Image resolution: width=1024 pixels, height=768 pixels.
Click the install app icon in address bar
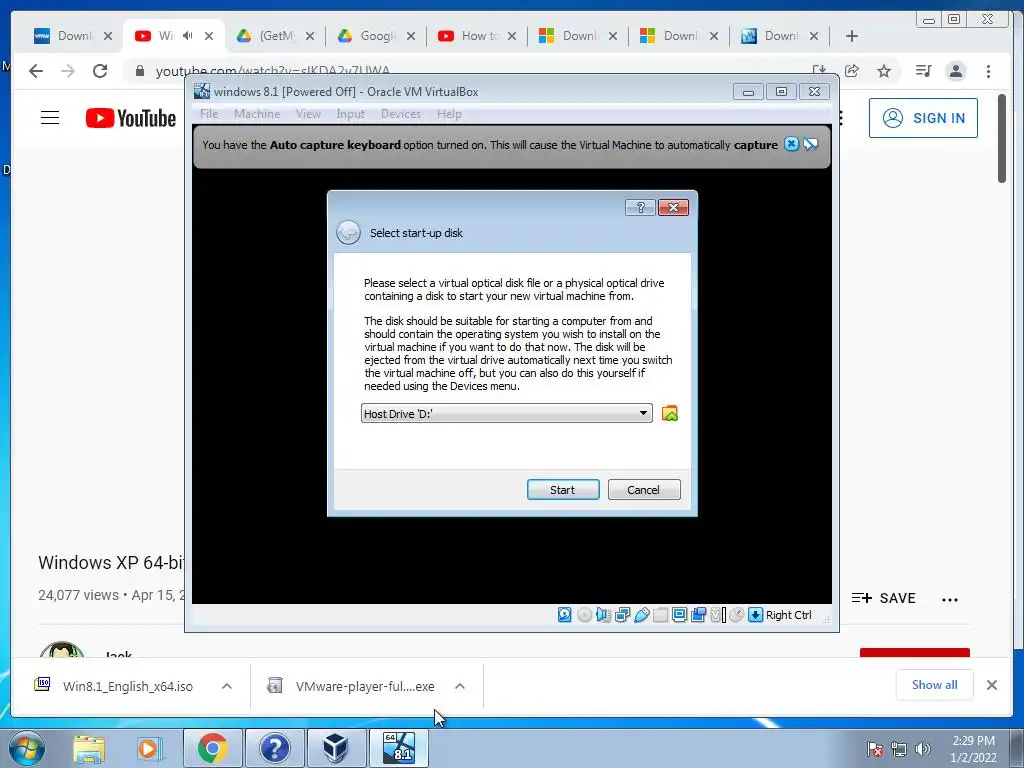(x=819, y=71)
